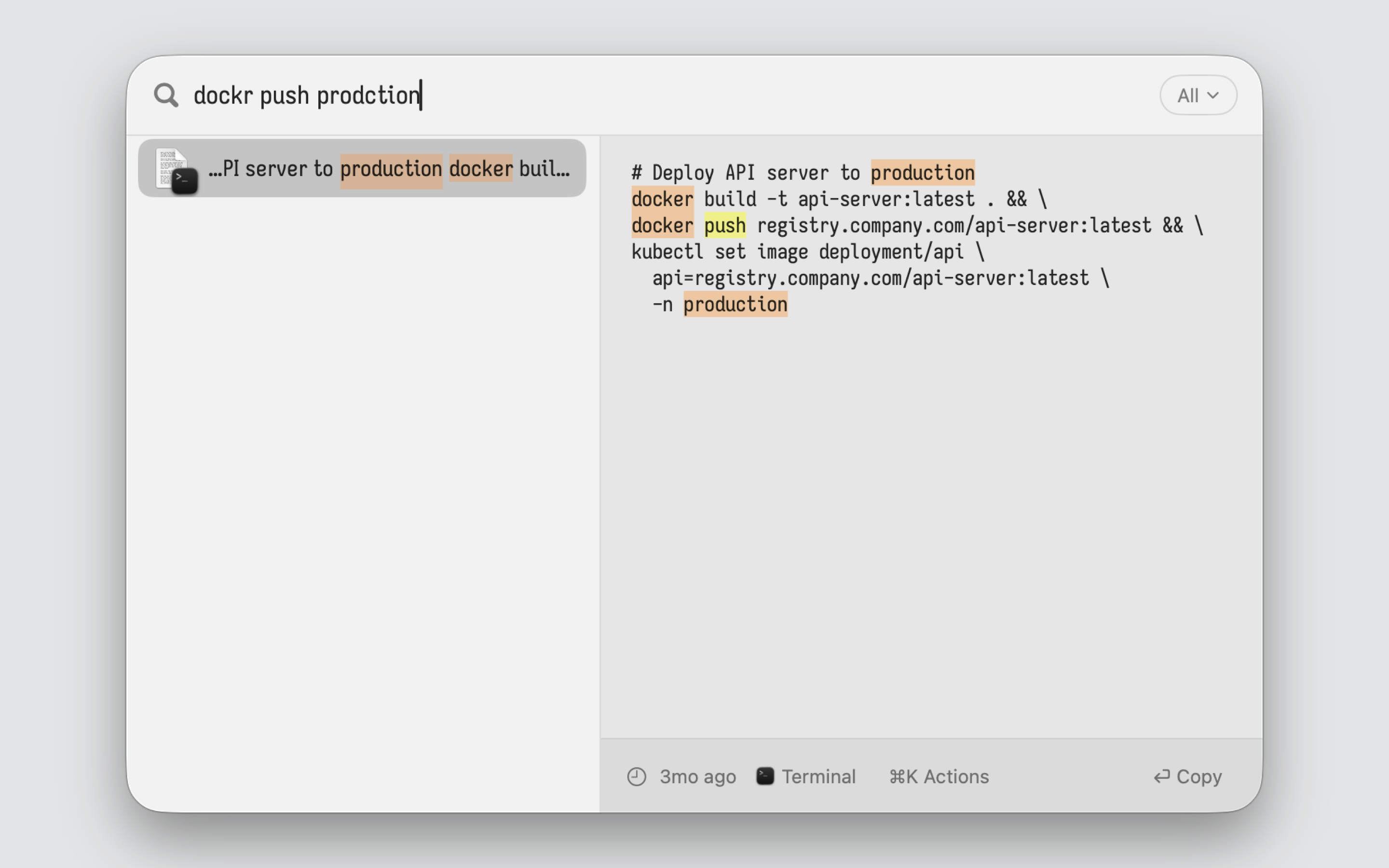Select the "PI server to production" result row

pos(362,168)
